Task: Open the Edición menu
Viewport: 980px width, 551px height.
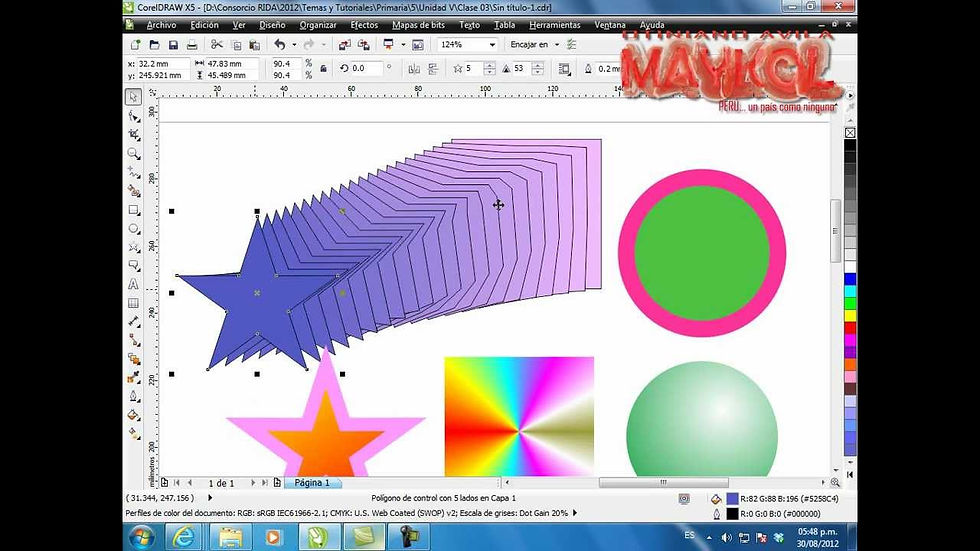Action: click(x=204, y=25)
